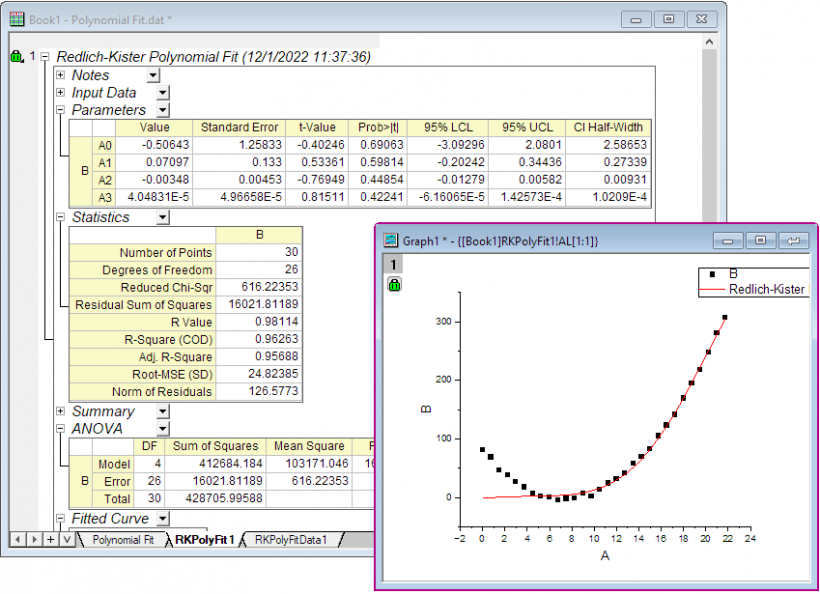The image size is (820, 594).
Task: Click the green lock icon in Graph1
Action: coord(394,285)
